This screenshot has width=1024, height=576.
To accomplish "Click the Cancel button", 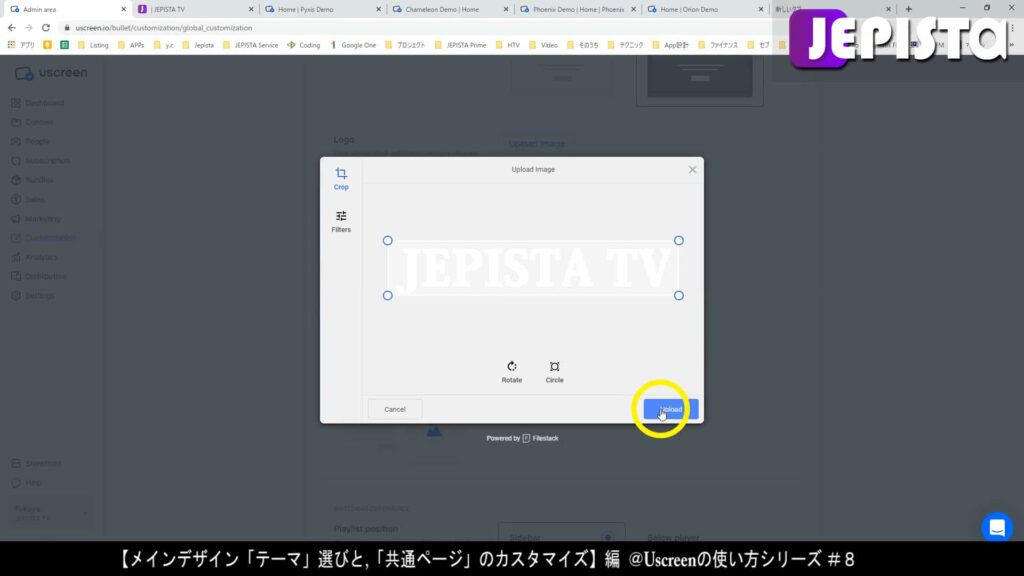I will 394,409.
